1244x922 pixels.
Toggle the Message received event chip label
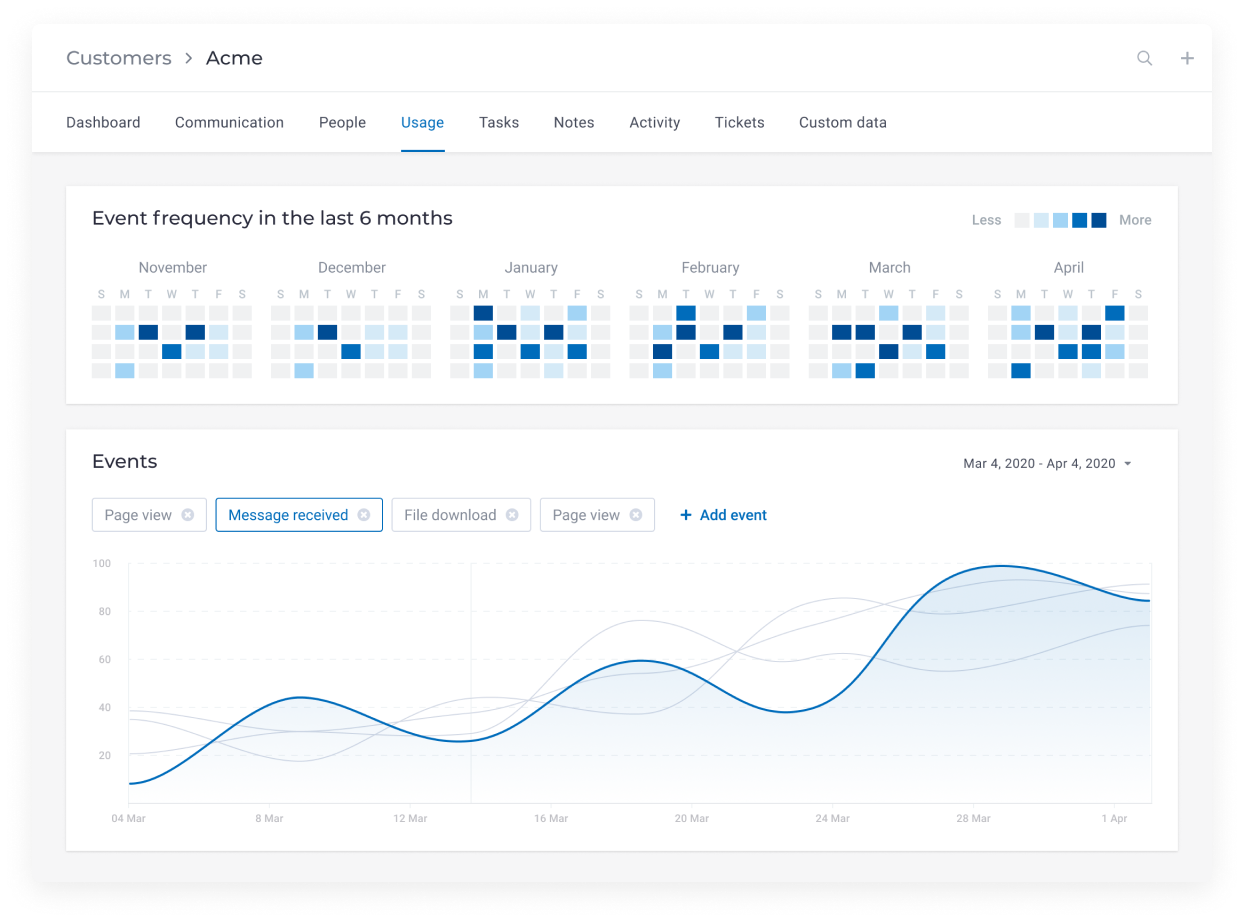click(288, 515)
